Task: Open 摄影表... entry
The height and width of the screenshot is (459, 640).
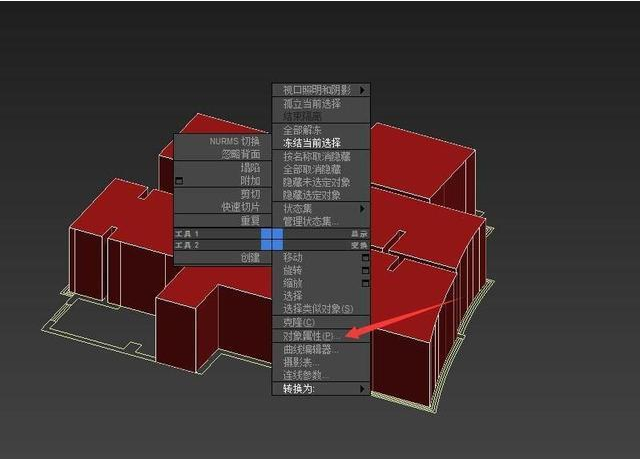Action: click(x=301, y=362)
